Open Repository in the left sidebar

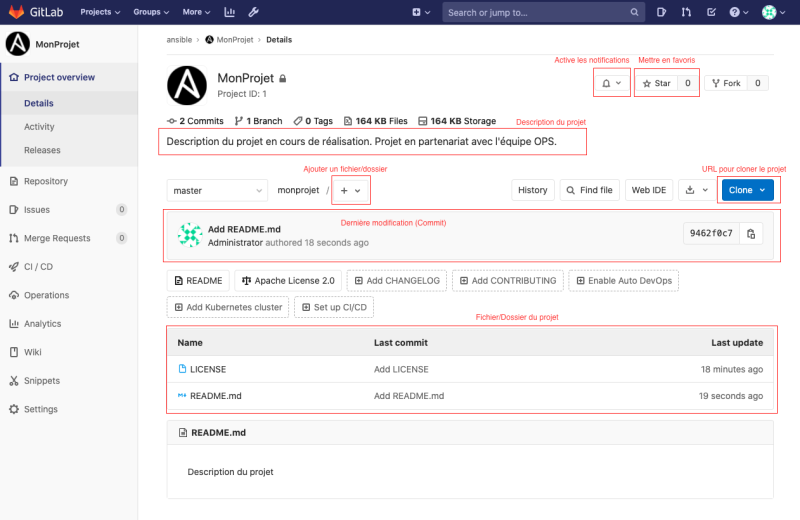click(46, 181)
